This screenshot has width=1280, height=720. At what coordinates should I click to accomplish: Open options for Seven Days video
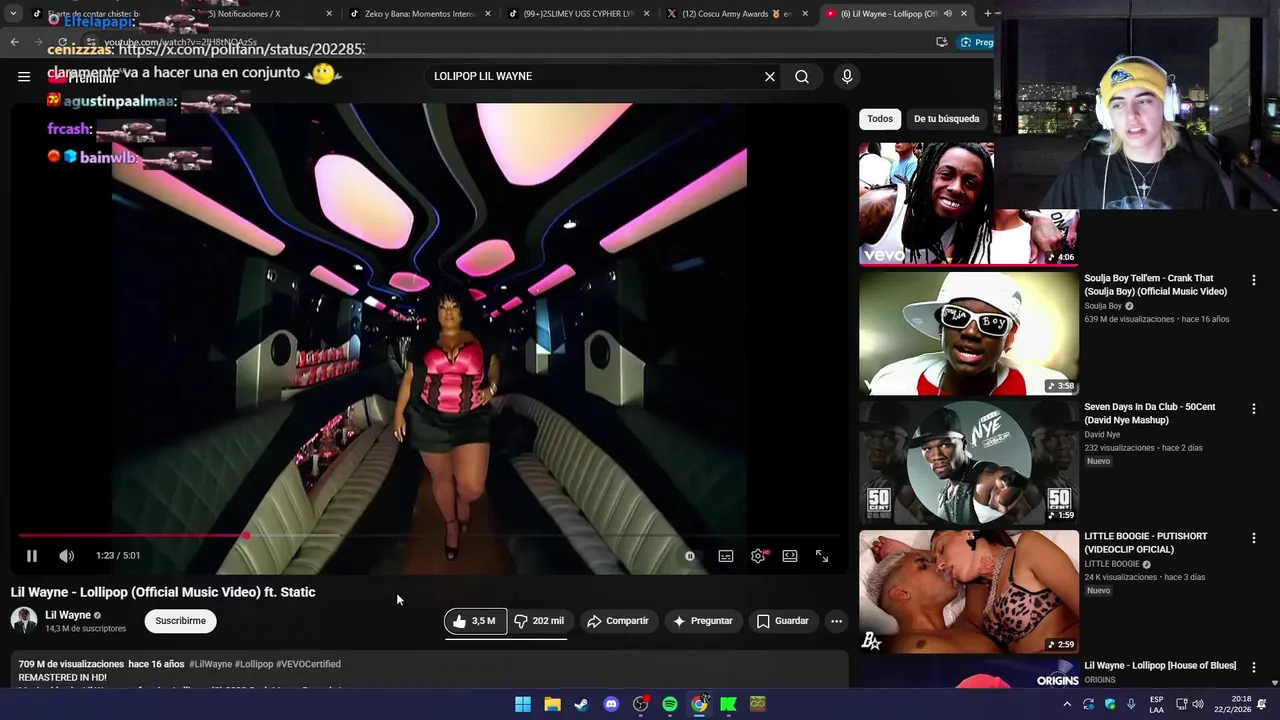coord(1253,409)
